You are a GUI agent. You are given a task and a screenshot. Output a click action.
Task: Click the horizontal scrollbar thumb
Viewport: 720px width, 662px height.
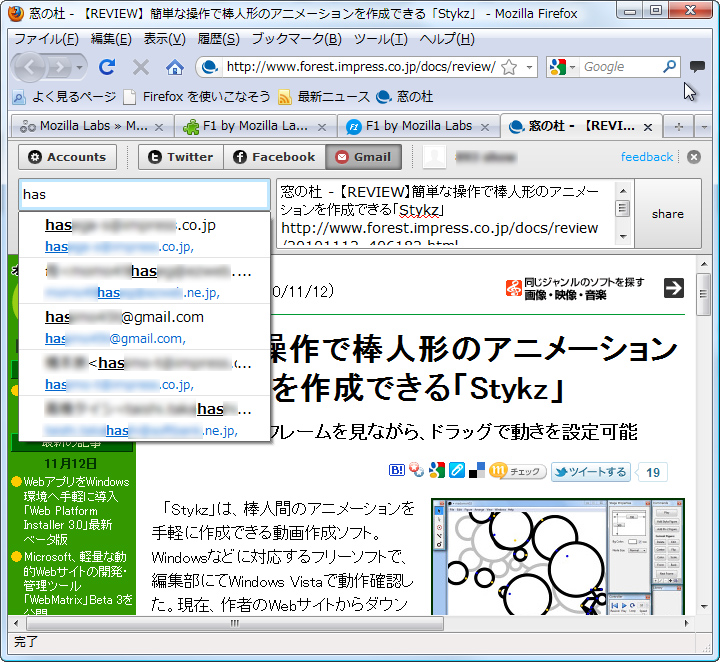(235, 623)
